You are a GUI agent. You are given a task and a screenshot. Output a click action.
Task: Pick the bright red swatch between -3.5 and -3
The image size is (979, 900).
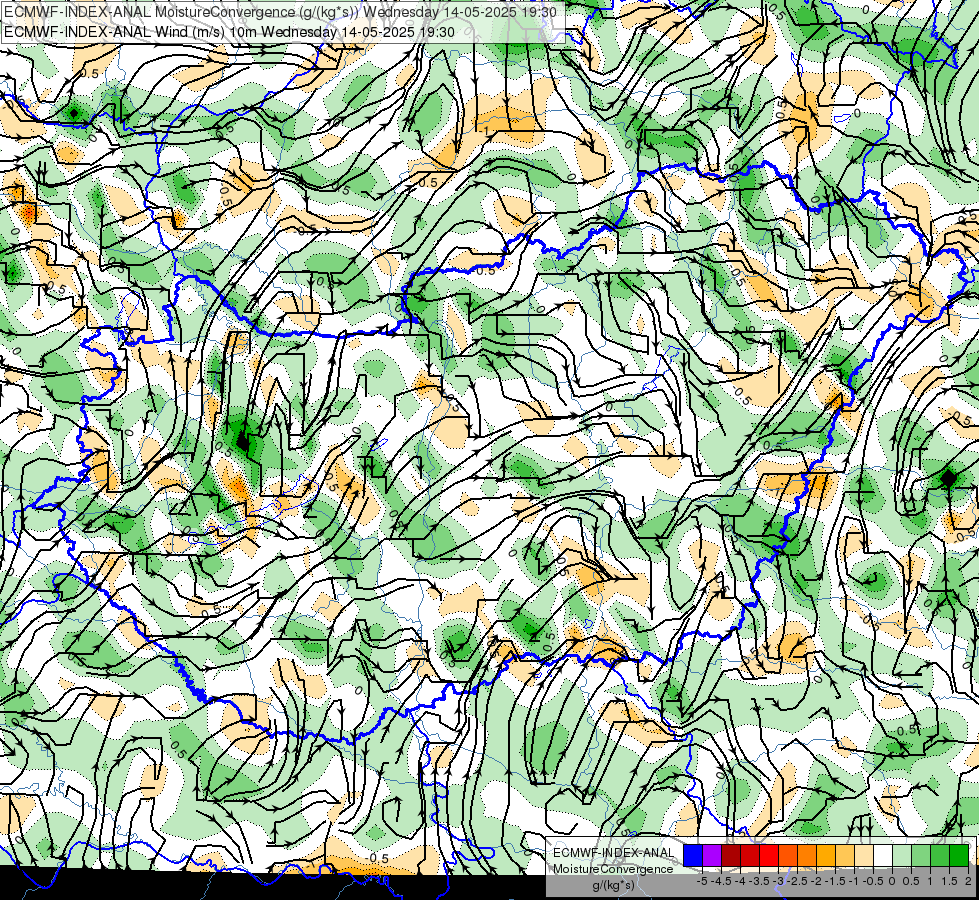click(769, 855)
